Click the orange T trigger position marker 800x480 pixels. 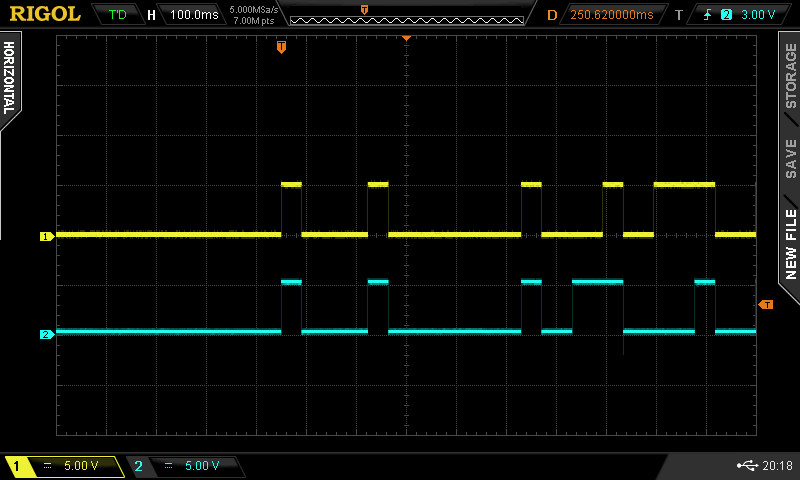pyautogui.click(x=281, y=46)
